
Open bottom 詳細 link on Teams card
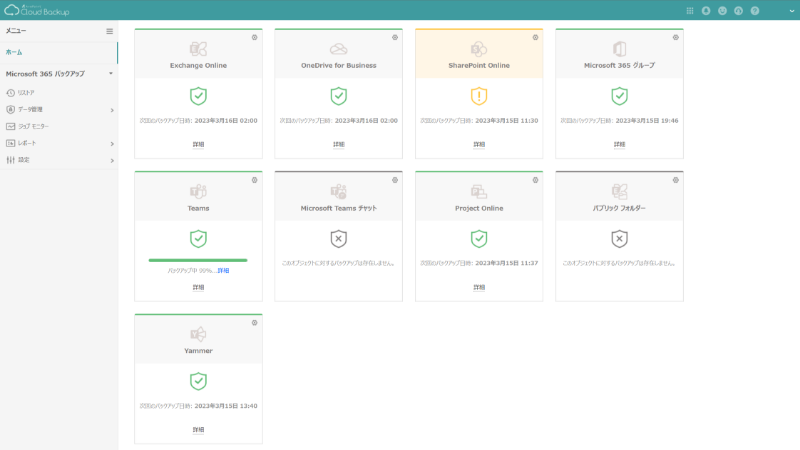(198, 287)
